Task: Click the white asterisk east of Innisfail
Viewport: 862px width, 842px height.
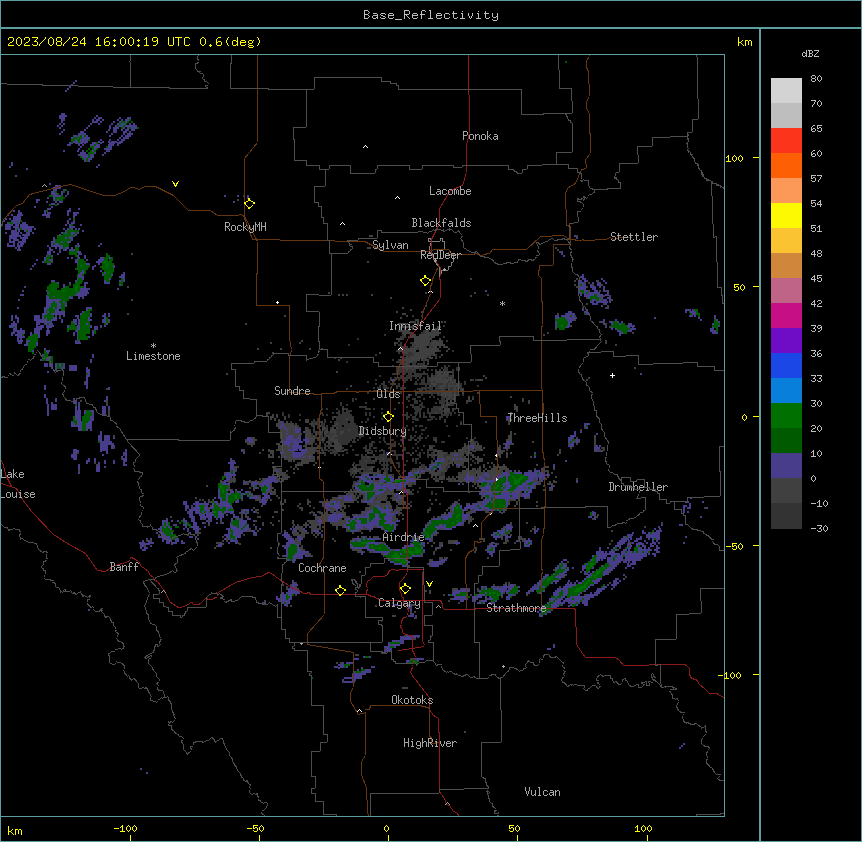Action: point(502,303)
